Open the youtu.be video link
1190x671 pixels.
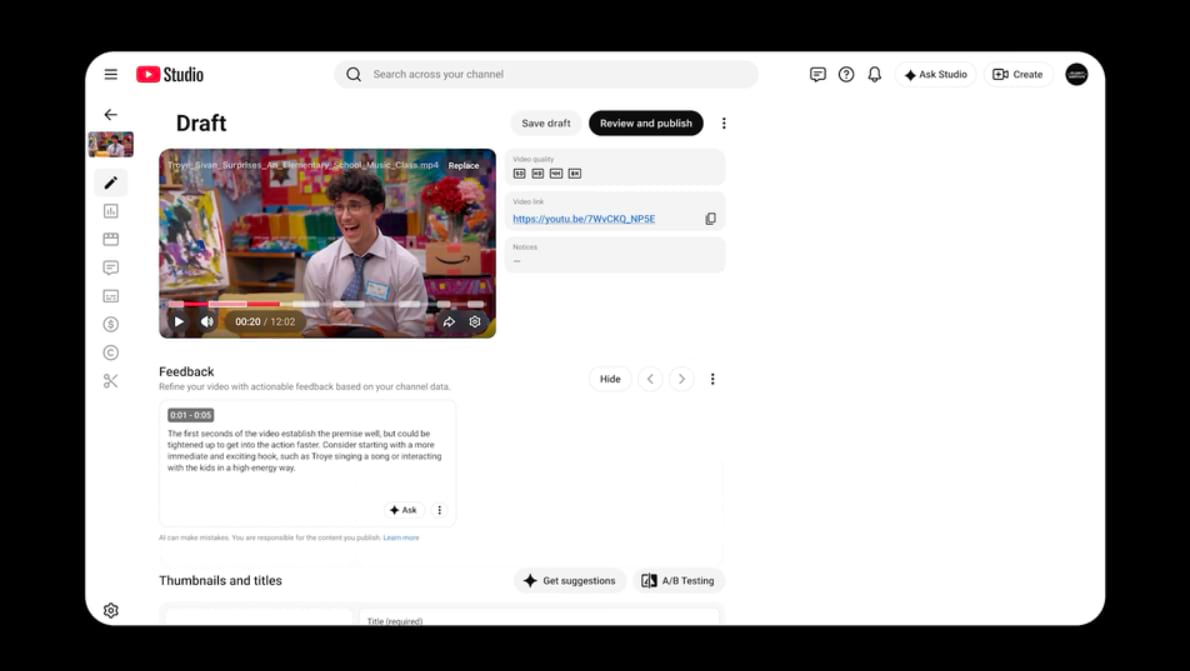tap(584, 219)
